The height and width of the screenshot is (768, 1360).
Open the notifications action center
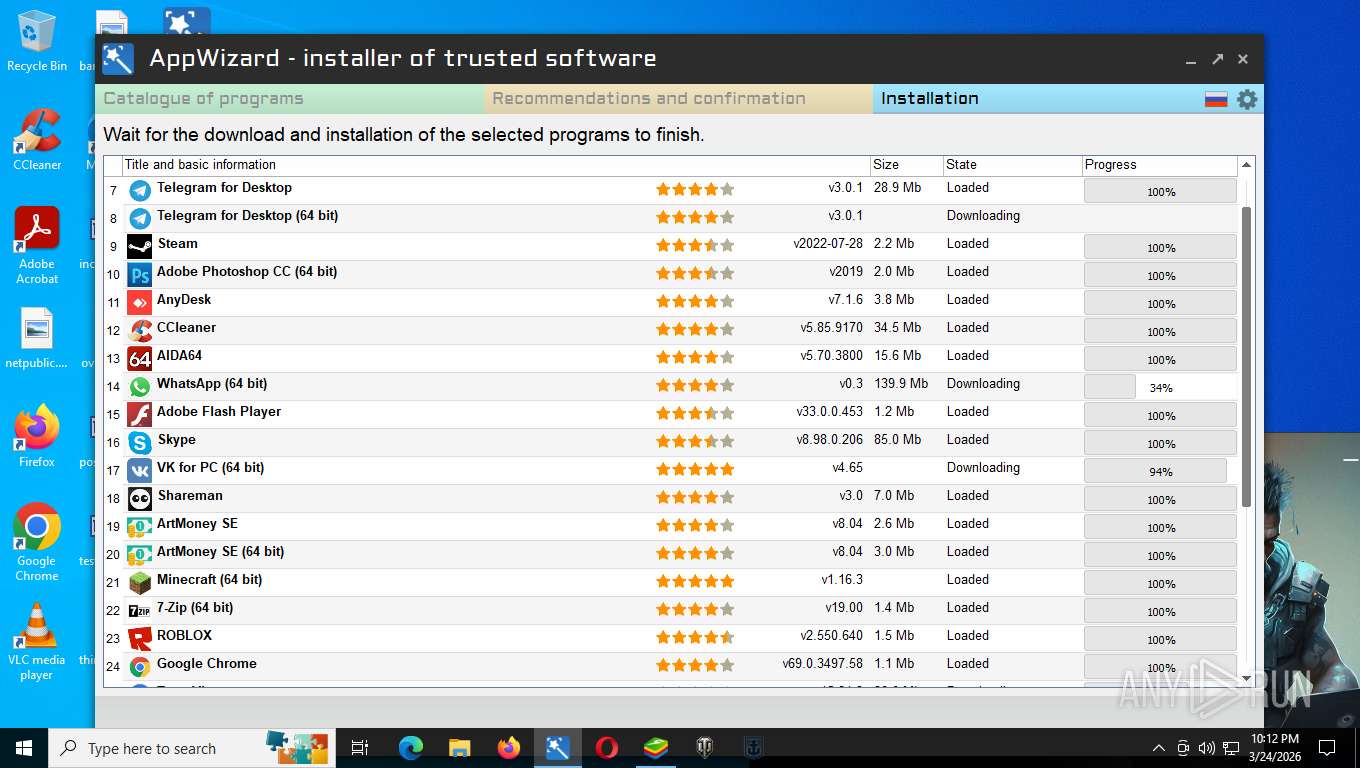pos(1327,748)
